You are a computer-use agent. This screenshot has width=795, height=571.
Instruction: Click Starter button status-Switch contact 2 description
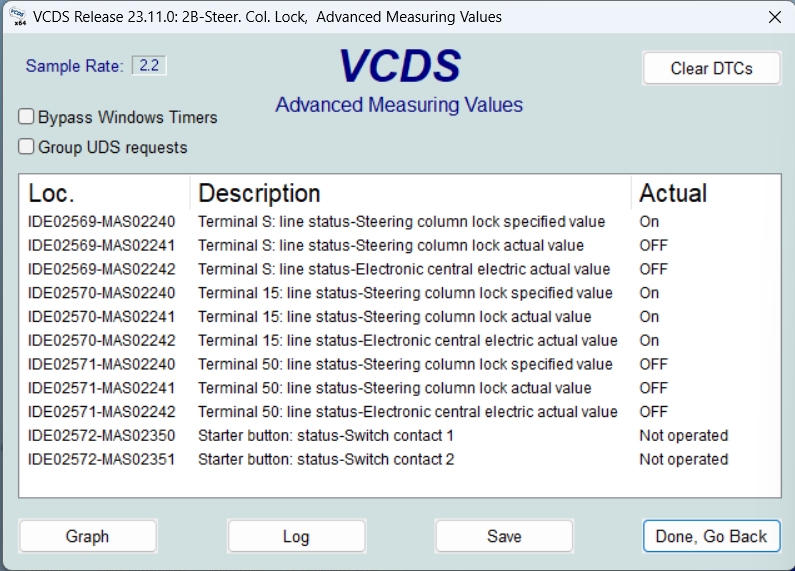326,460
